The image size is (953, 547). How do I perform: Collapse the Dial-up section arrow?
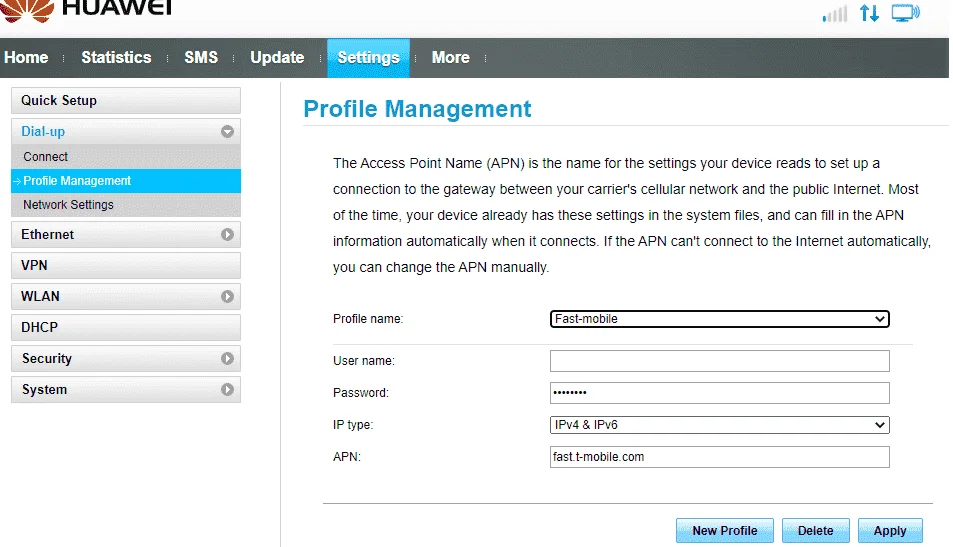pos(227,131)
